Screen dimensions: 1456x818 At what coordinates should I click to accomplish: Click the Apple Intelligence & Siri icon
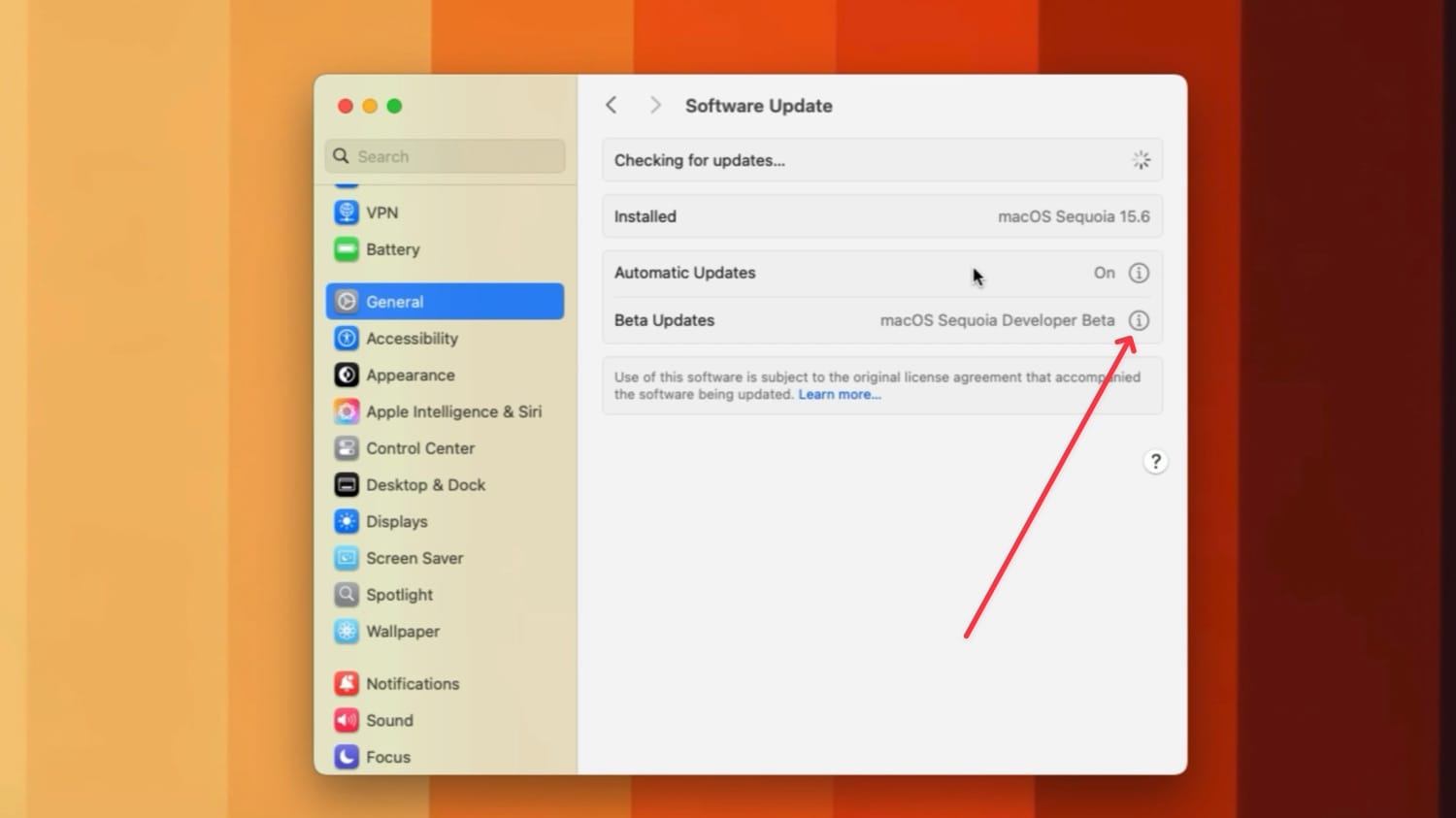(347, 411)
